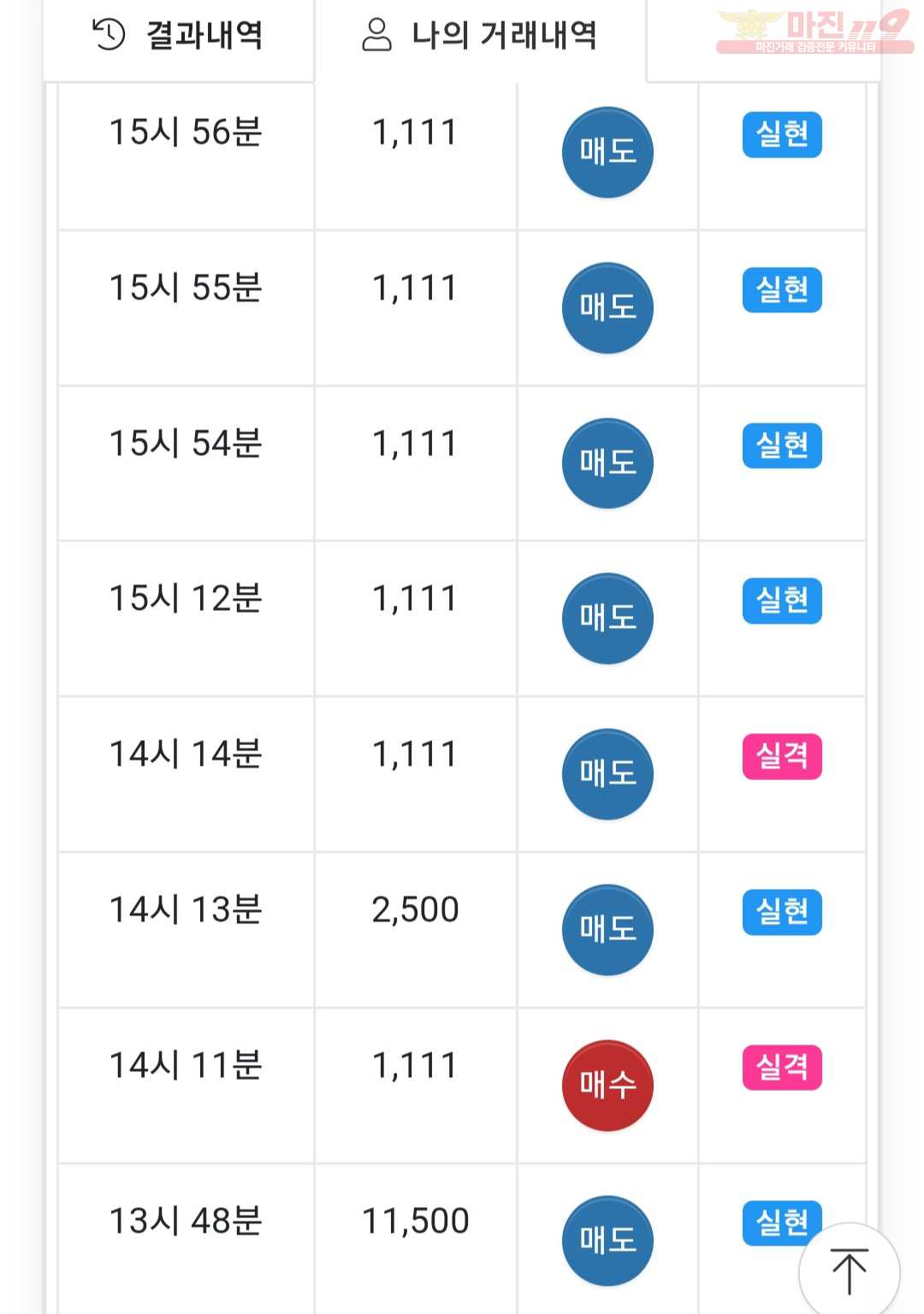This screenshot has width=924, height=1314.
Task: Select the red 매수 circle at 14시 11분
Action: tap(607, 1086)
